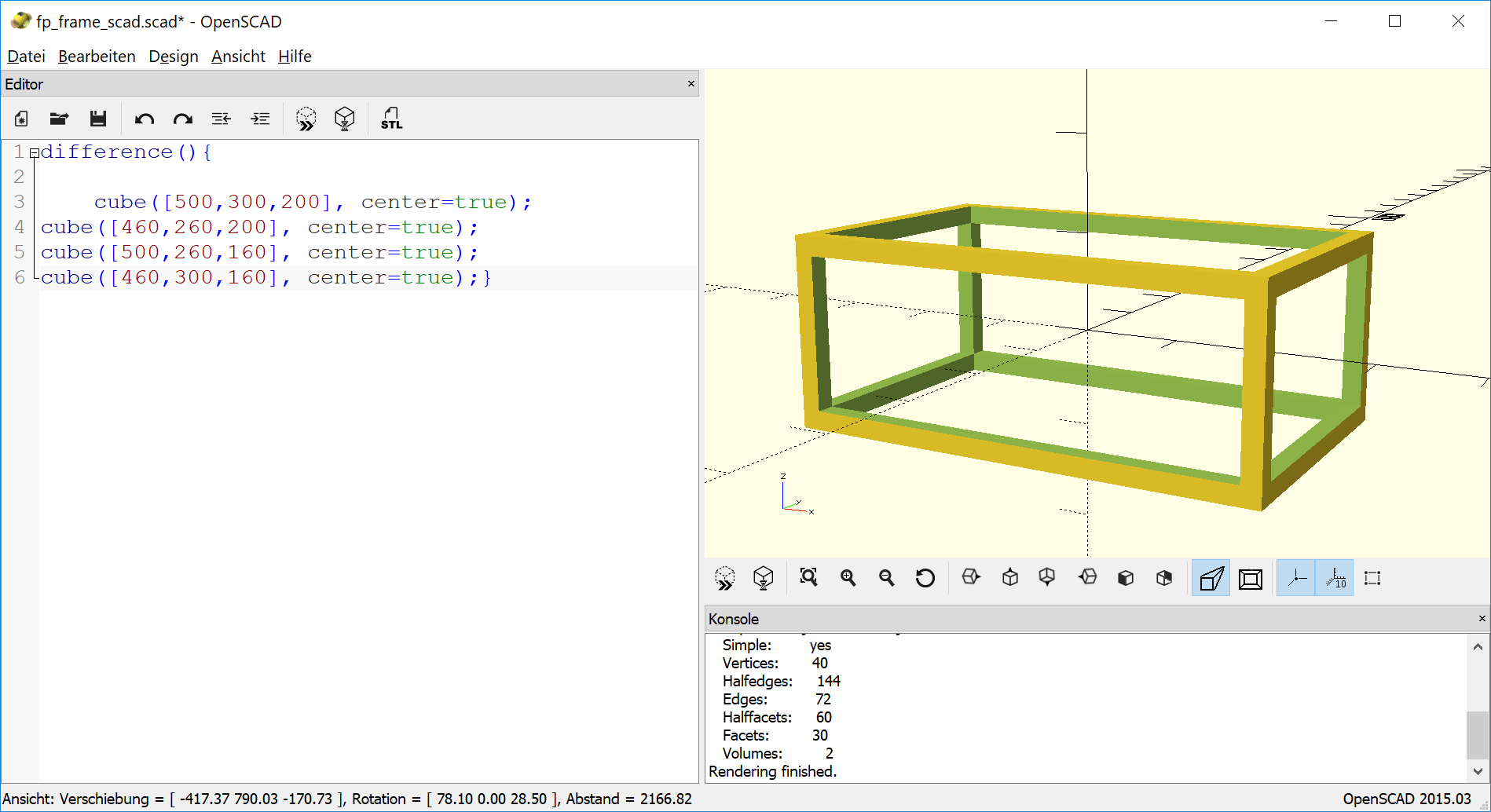Collapse the difference block on line 1
Image resolution: width=1491 pixels, height=812 pixels.
(x=35, y=152)
